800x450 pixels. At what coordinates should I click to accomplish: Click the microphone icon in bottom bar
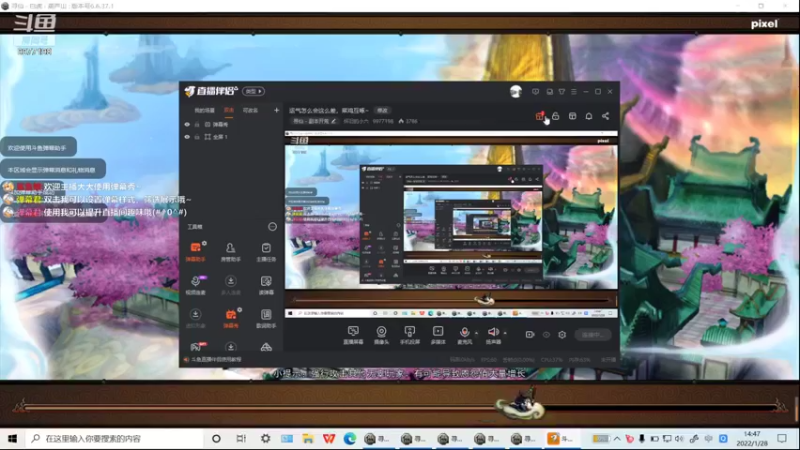click(464, 335)
